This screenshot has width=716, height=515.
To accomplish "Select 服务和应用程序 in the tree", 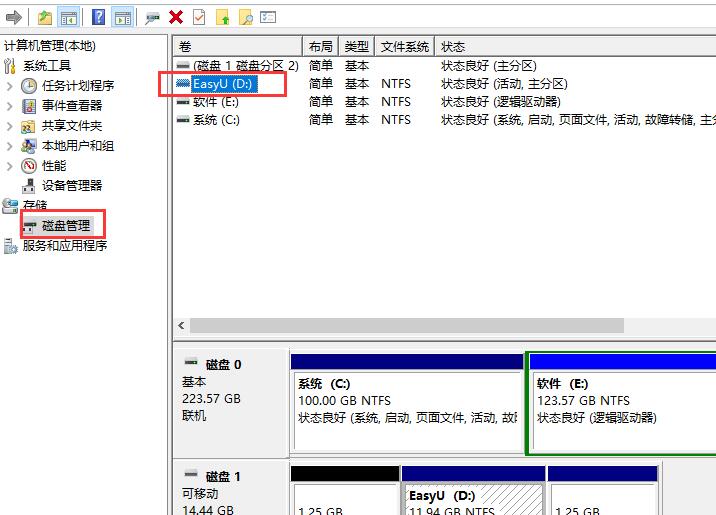I will [65, 246].
